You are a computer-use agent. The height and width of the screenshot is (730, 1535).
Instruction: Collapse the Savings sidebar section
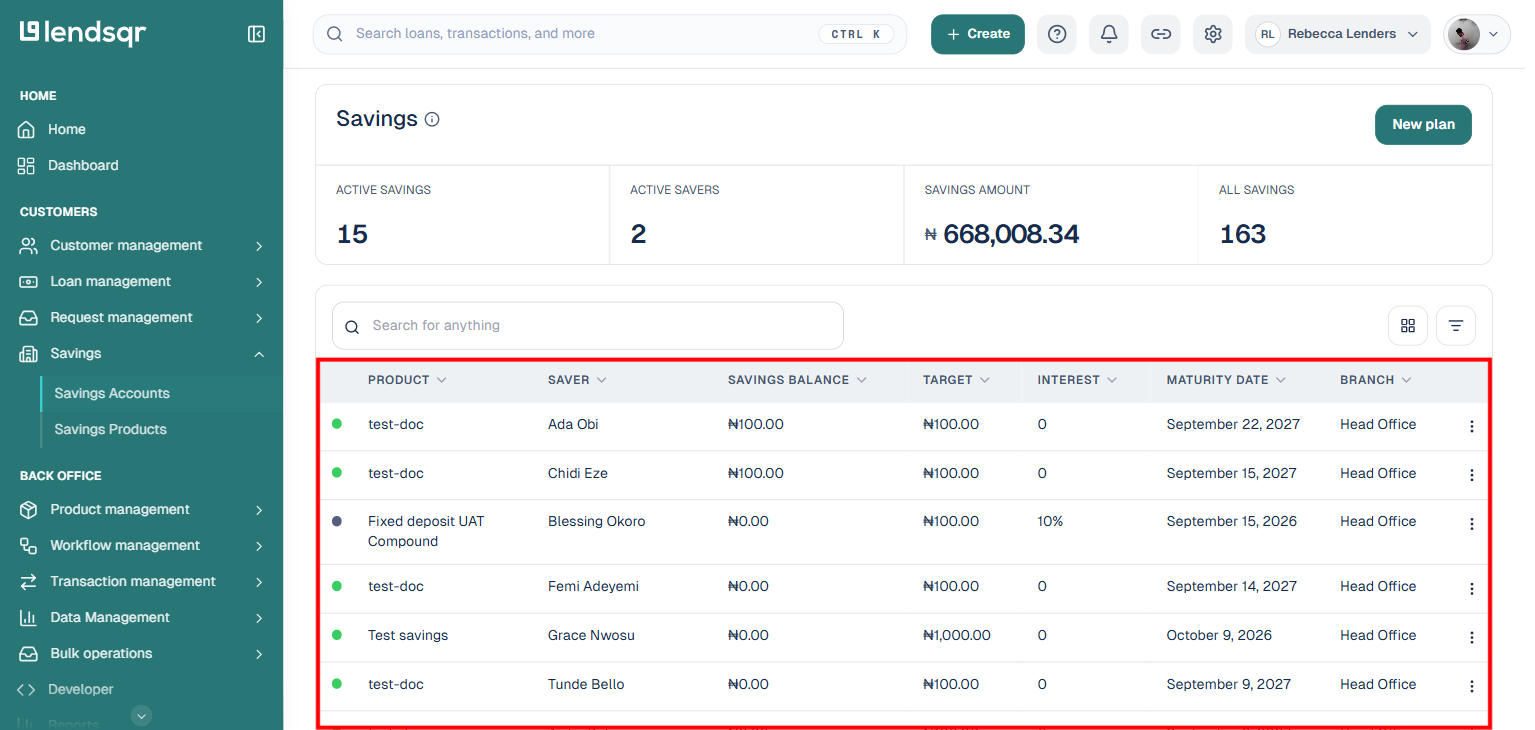pyautogui.click(x=141, y=353)
